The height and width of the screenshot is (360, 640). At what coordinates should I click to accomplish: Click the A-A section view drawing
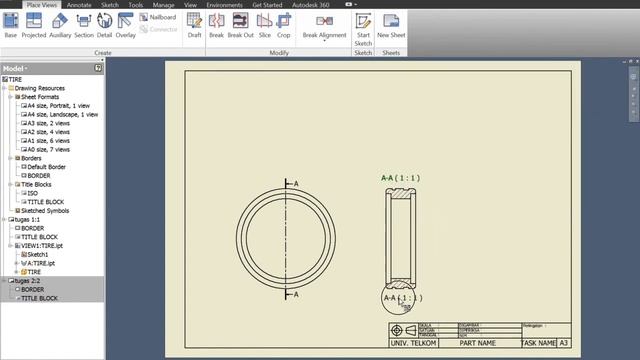[x=400, y=238]
